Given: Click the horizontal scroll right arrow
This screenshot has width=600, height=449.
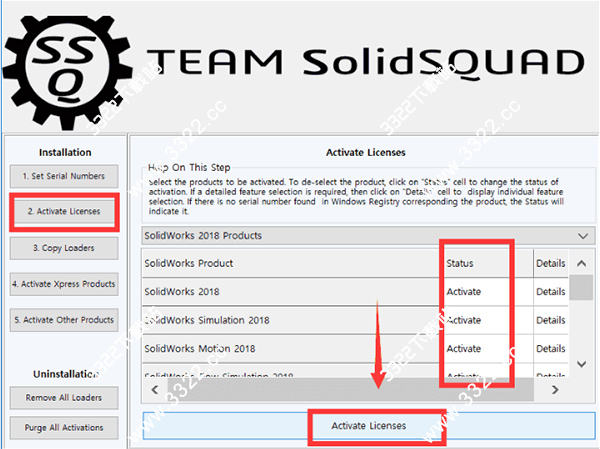Looking at the screenshot, I should coord(555,390).
